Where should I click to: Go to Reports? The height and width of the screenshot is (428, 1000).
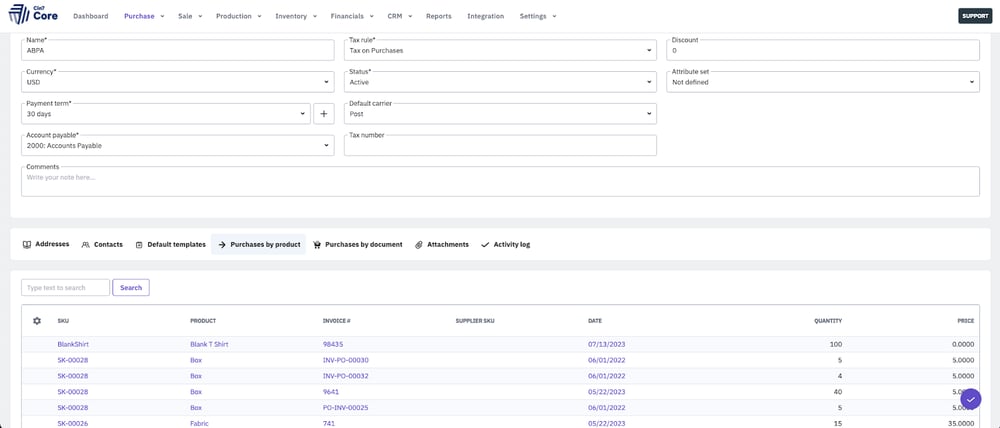[439, 16]
